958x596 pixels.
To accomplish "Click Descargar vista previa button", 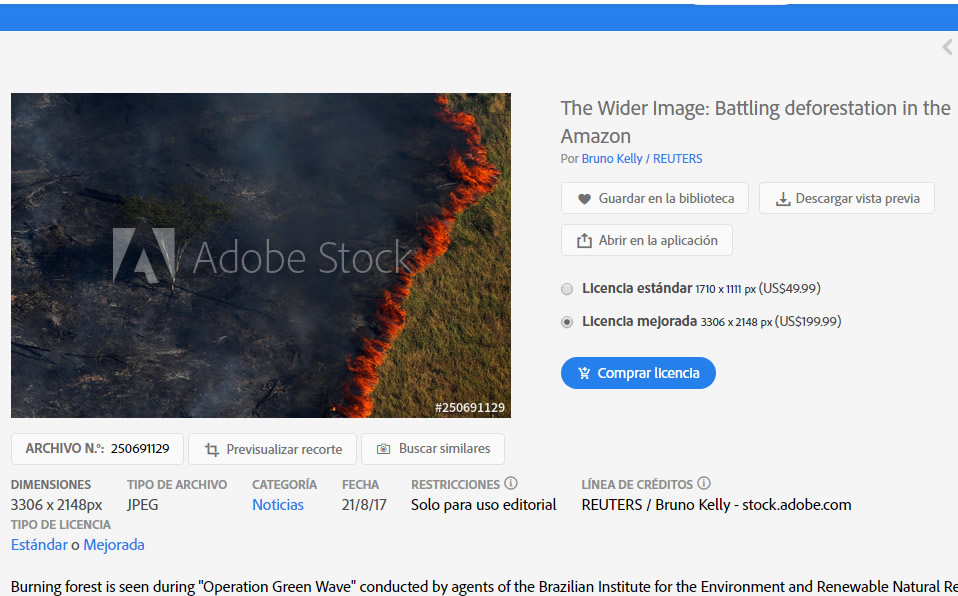I will point(847,198).
